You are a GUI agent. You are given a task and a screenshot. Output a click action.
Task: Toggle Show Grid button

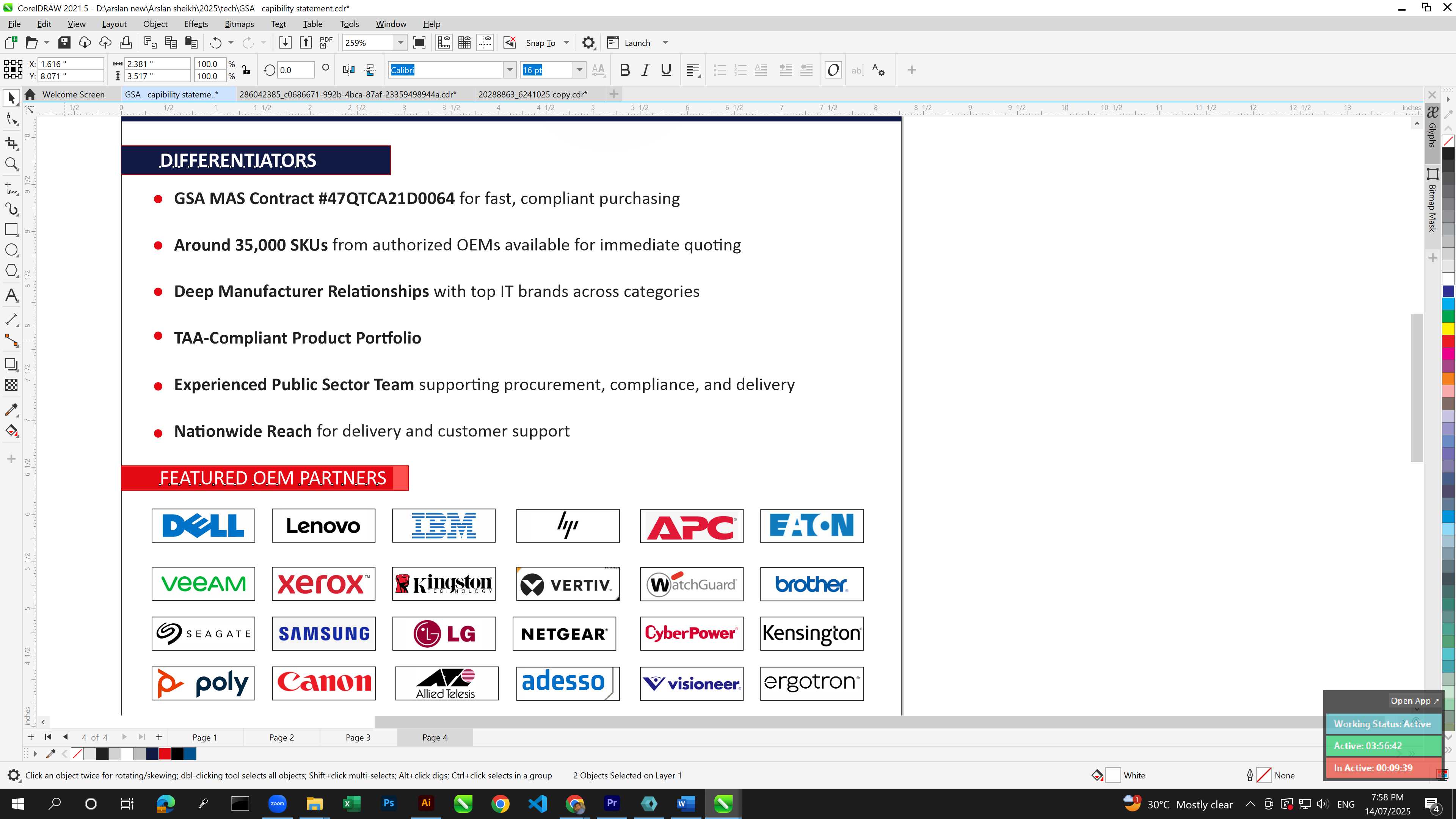coord(464,42)
